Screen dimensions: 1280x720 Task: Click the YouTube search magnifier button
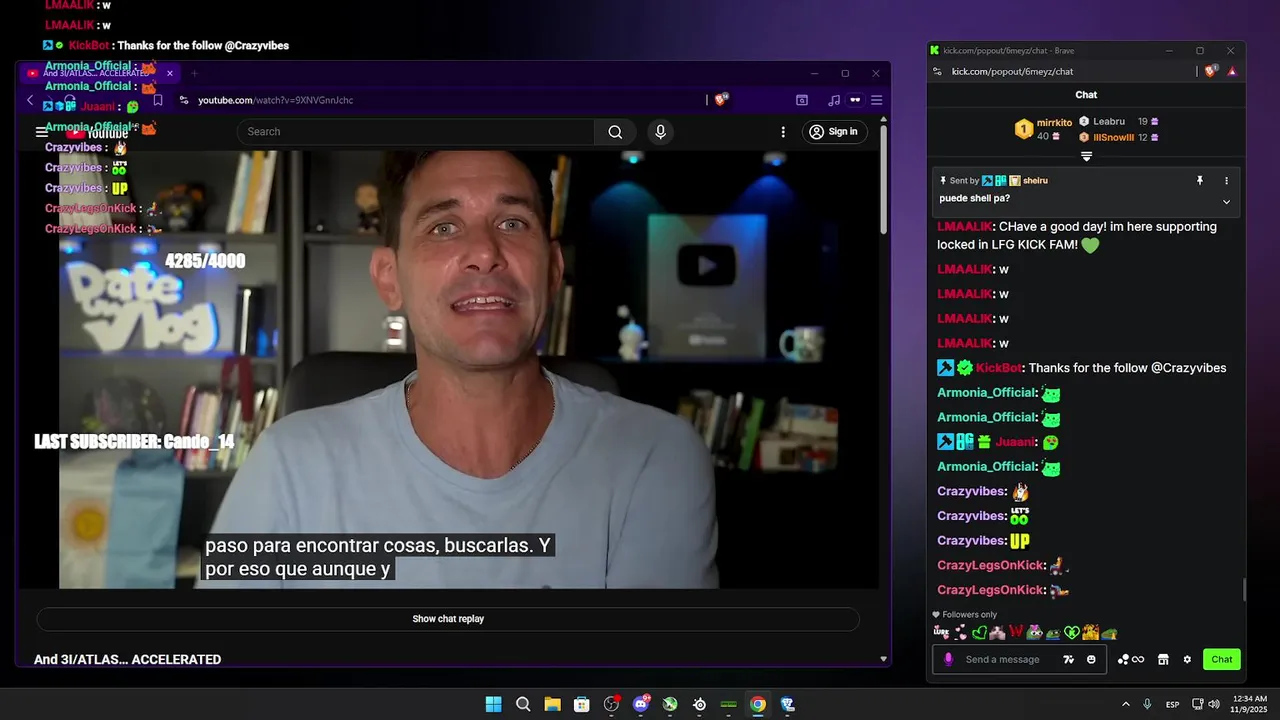coord(615,132)
